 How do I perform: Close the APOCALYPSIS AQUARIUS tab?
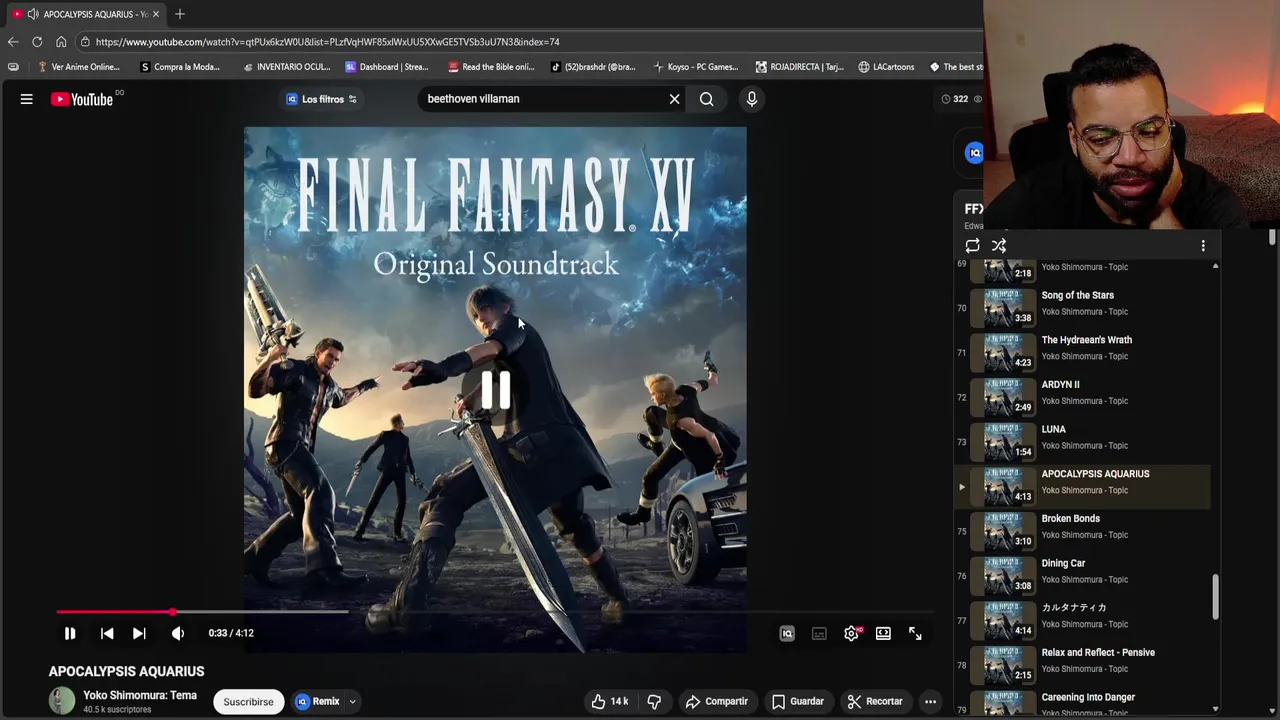(x=156, y=14)
